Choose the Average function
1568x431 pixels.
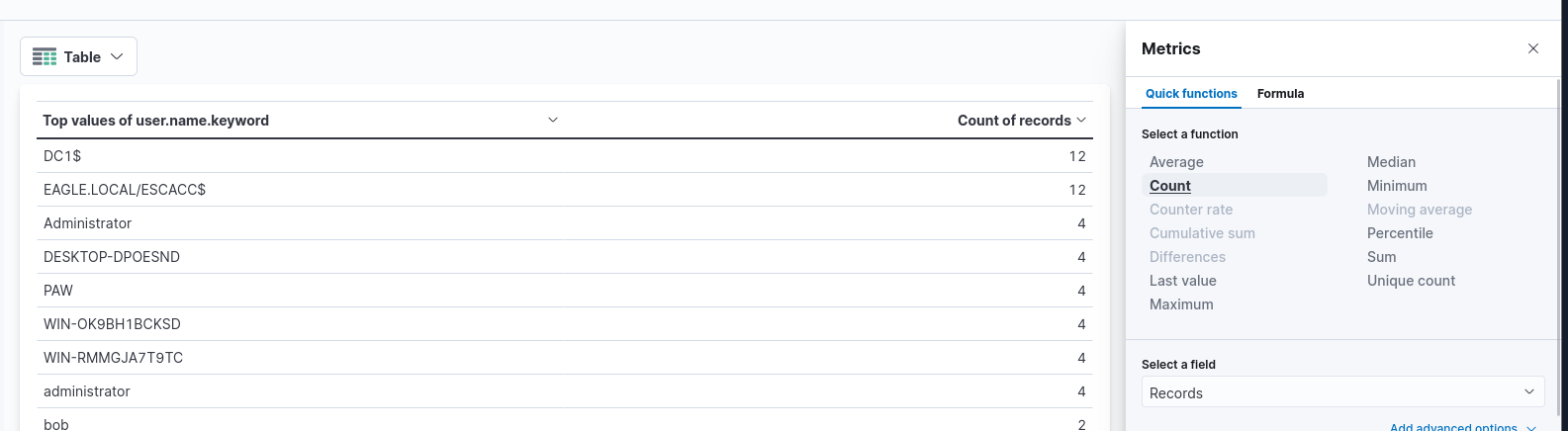point(1176,162)
